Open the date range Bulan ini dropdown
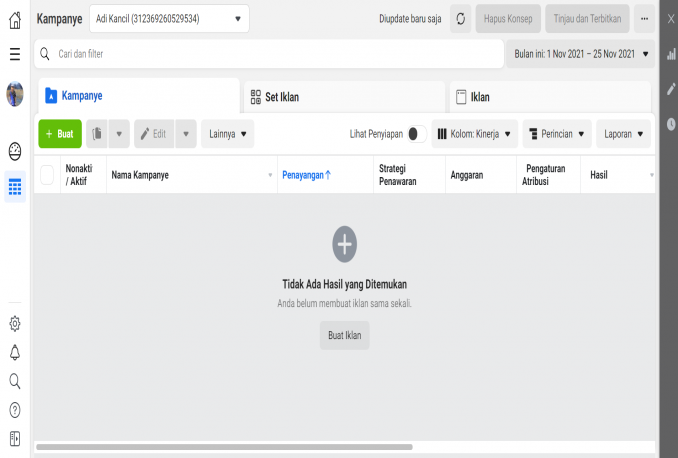The width and height of the screenshot is (678, 458). [x=580, y=54]
